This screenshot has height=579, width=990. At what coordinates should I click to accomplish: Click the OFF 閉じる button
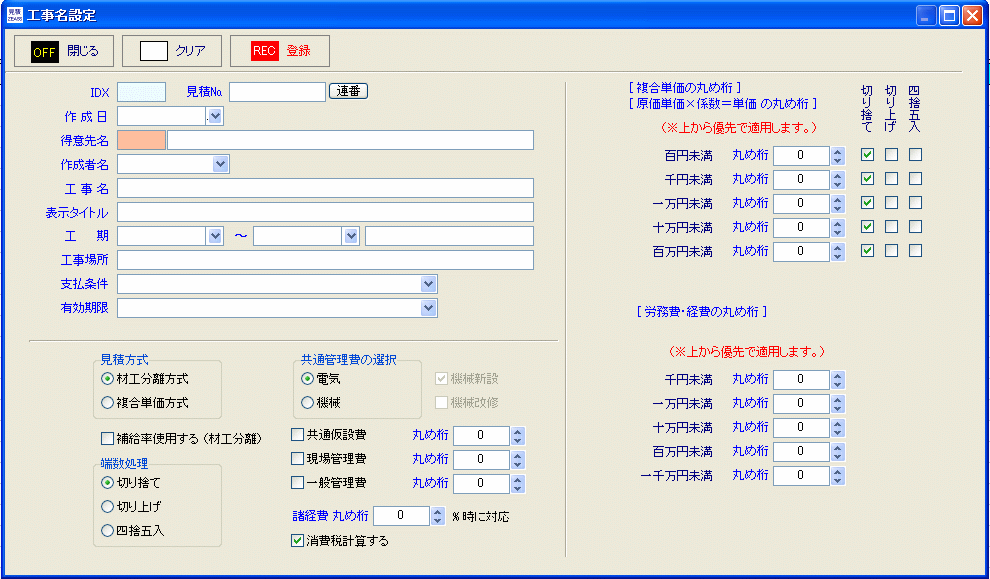(62, 50)
